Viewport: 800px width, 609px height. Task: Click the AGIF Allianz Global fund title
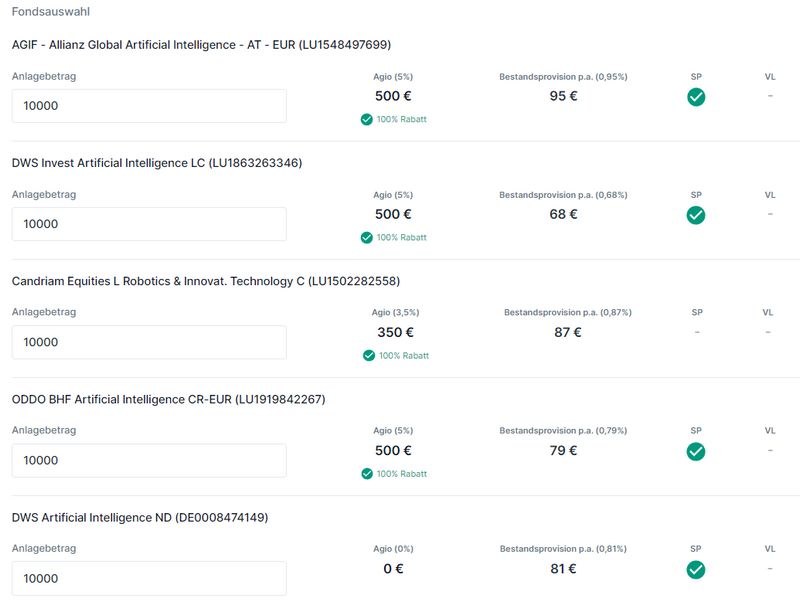(x=201, y=45)
